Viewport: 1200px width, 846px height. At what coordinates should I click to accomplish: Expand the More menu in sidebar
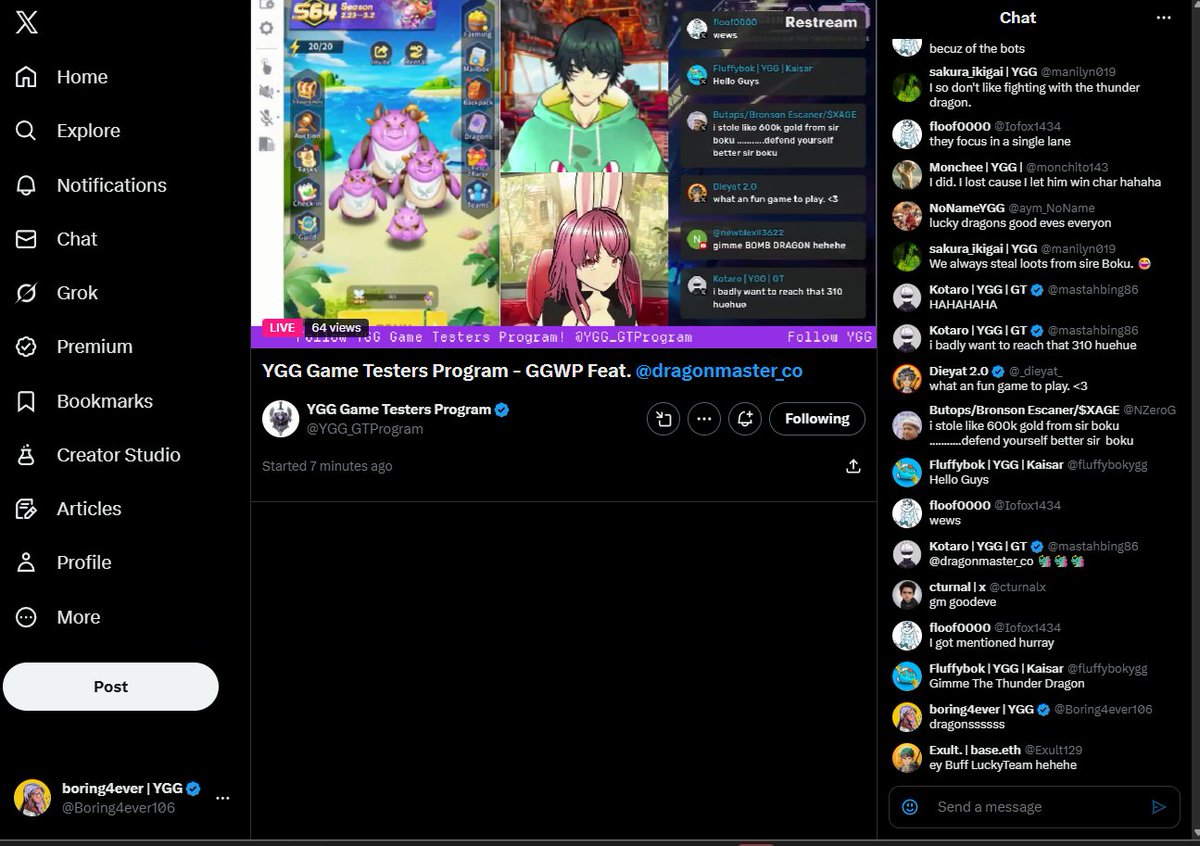tap(58, 617)
